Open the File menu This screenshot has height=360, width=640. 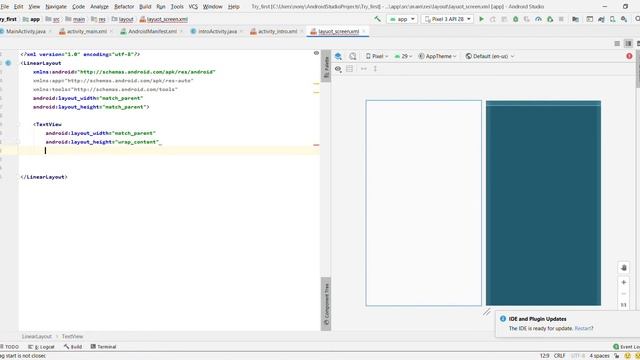point(4,7)
